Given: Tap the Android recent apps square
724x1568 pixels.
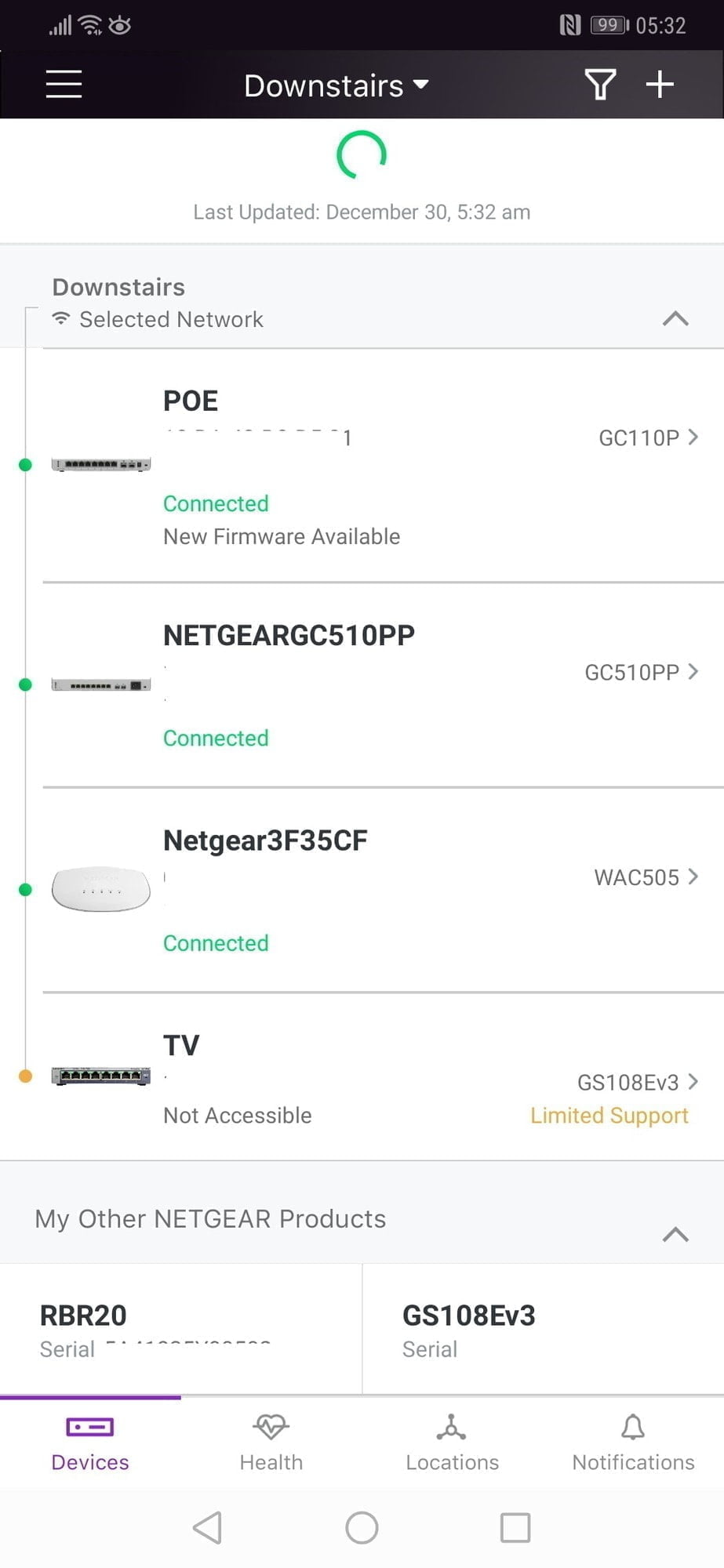Looking at the screenshot, I should [x=515, y=1527].
